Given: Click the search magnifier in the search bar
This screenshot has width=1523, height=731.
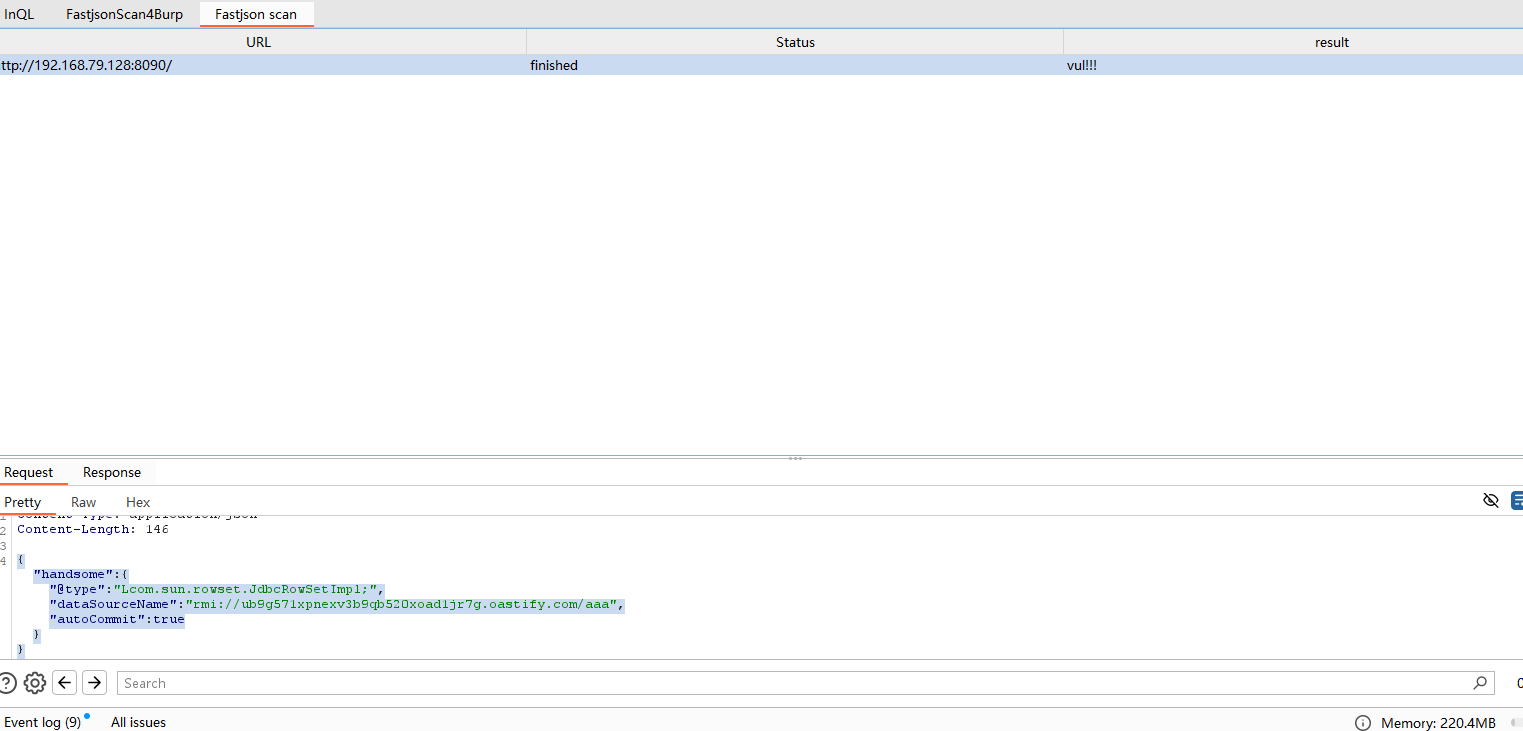Looking at the screenshot, I should 1480,682.
